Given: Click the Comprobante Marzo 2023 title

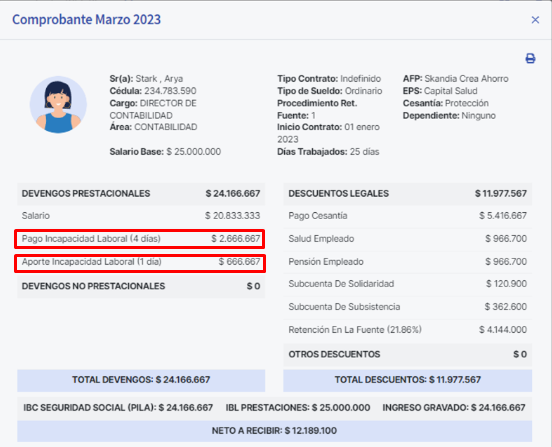Looking at the screenshot, I should pos(87,19).
